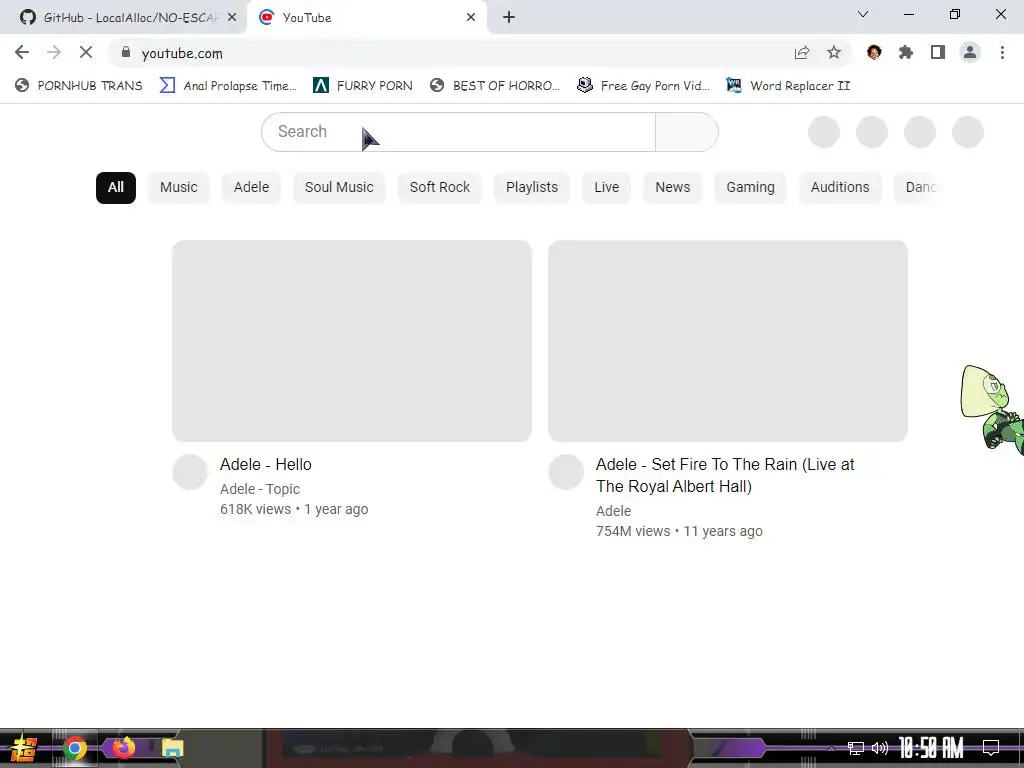The image size is (1024, 768).
Task: Open the notification center icon
Action: 991,748
